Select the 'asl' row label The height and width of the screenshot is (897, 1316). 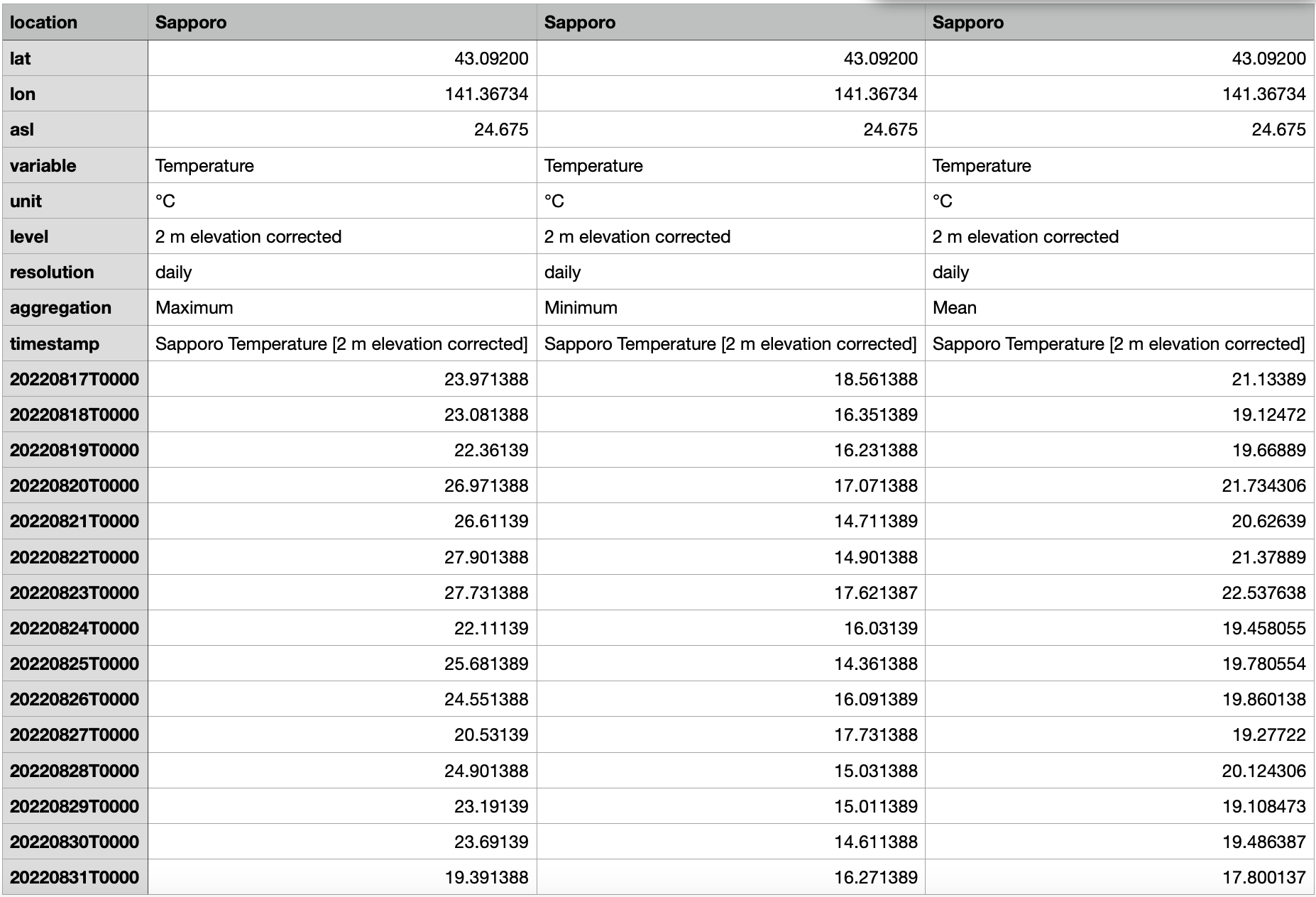(75, 129)
